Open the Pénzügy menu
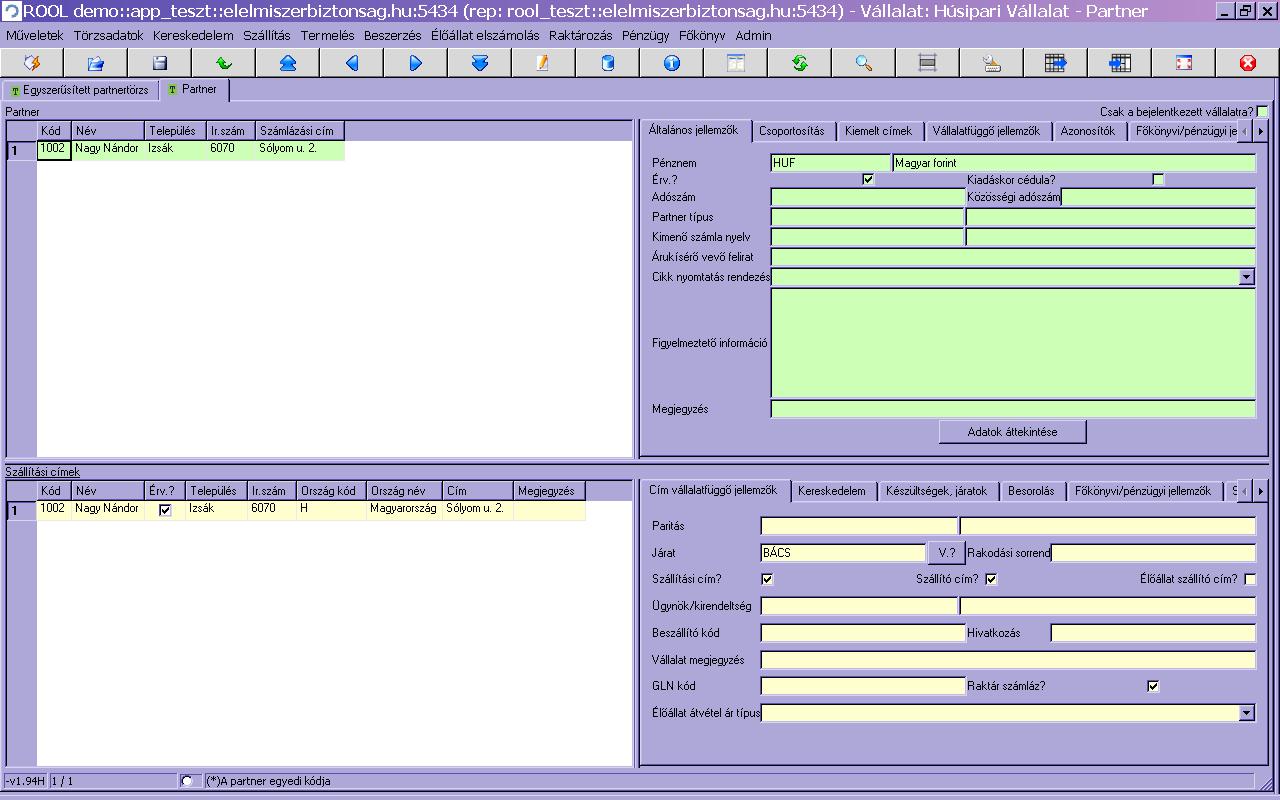 (646, 35)
